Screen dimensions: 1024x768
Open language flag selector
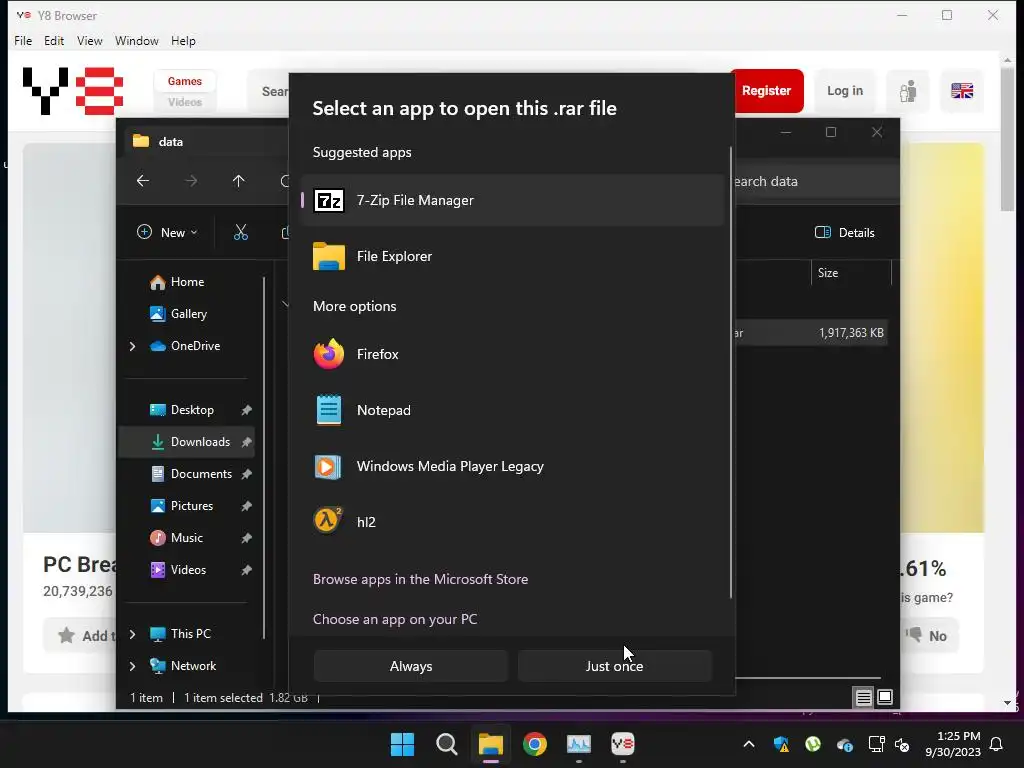point(962,91)
